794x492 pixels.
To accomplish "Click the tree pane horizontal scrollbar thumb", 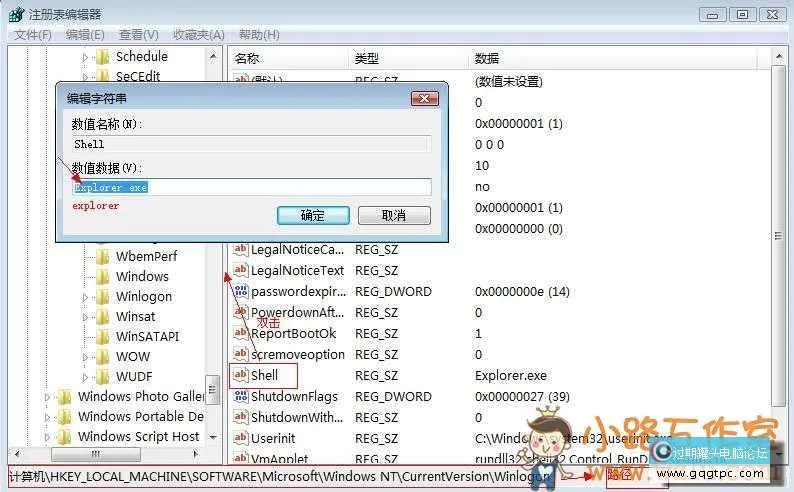I will coord(96,454).
